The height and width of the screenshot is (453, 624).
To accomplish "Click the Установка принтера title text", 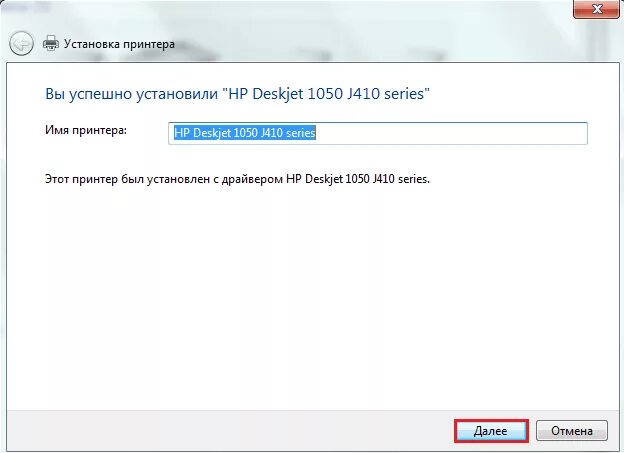I will pyautogui.click(x=119, y=44).
